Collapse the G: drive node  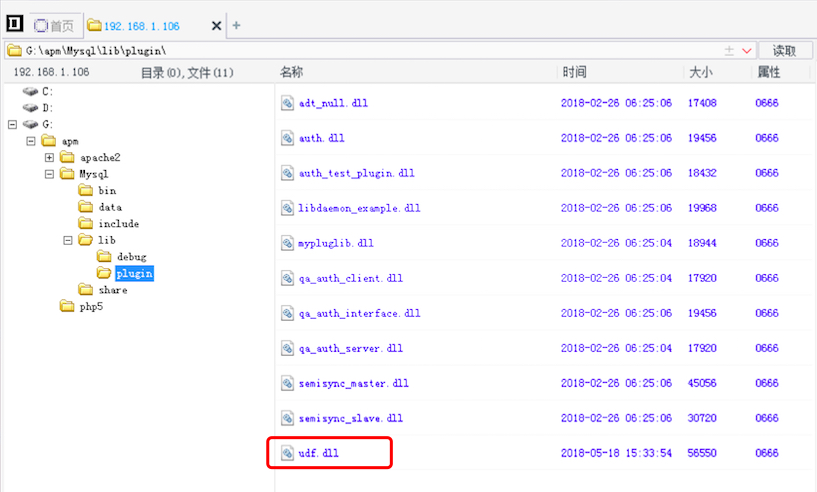(13, 124)
